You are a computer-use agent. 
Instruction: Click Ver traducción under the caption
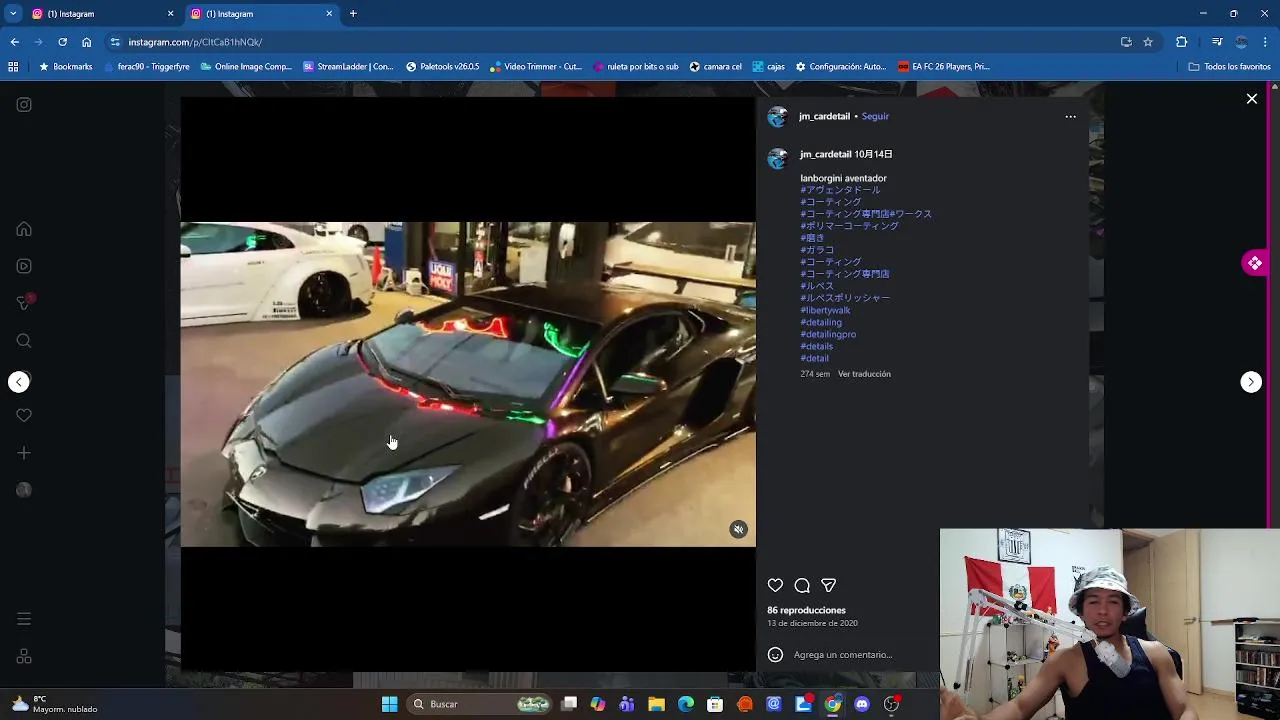(864, 374)
